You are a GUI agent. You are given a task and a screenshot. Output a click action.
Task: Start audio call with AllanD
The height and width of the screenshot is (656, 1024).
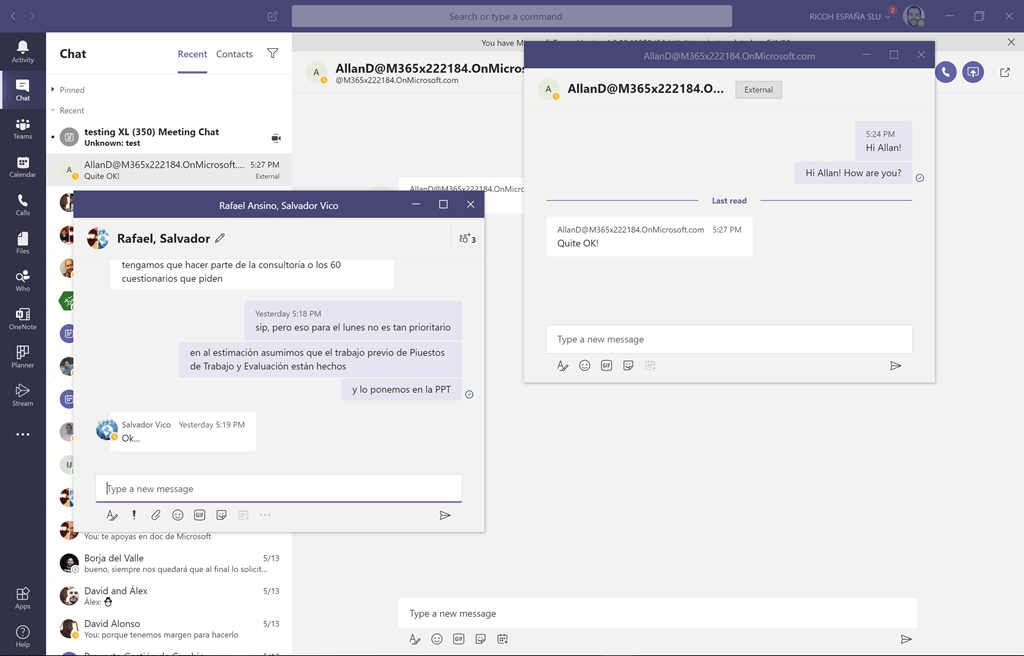[x=946, y=72]
